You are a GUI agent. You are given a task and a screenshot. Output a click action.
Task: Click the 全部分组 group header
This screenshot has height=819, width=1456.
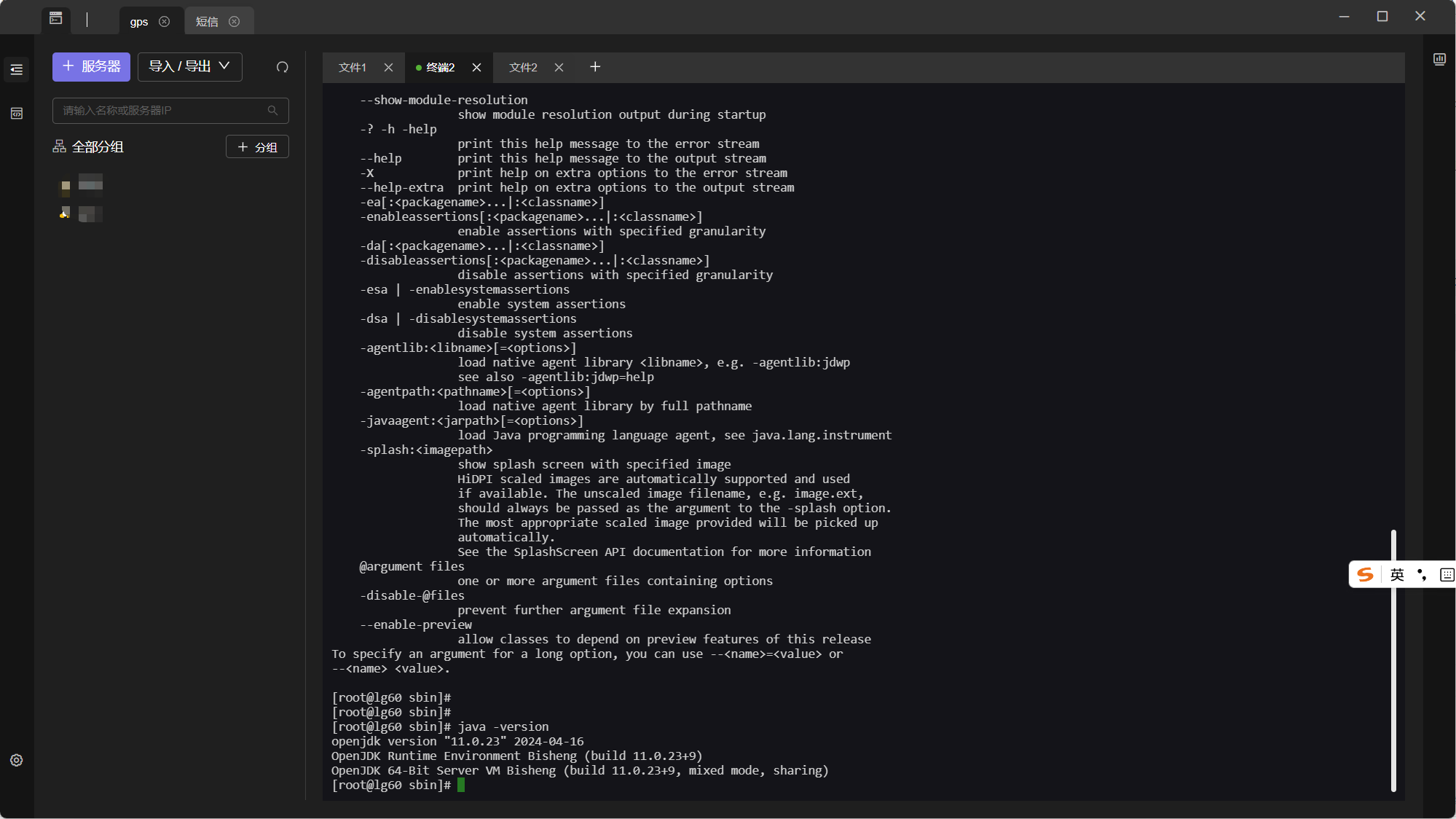click(98, 147)
